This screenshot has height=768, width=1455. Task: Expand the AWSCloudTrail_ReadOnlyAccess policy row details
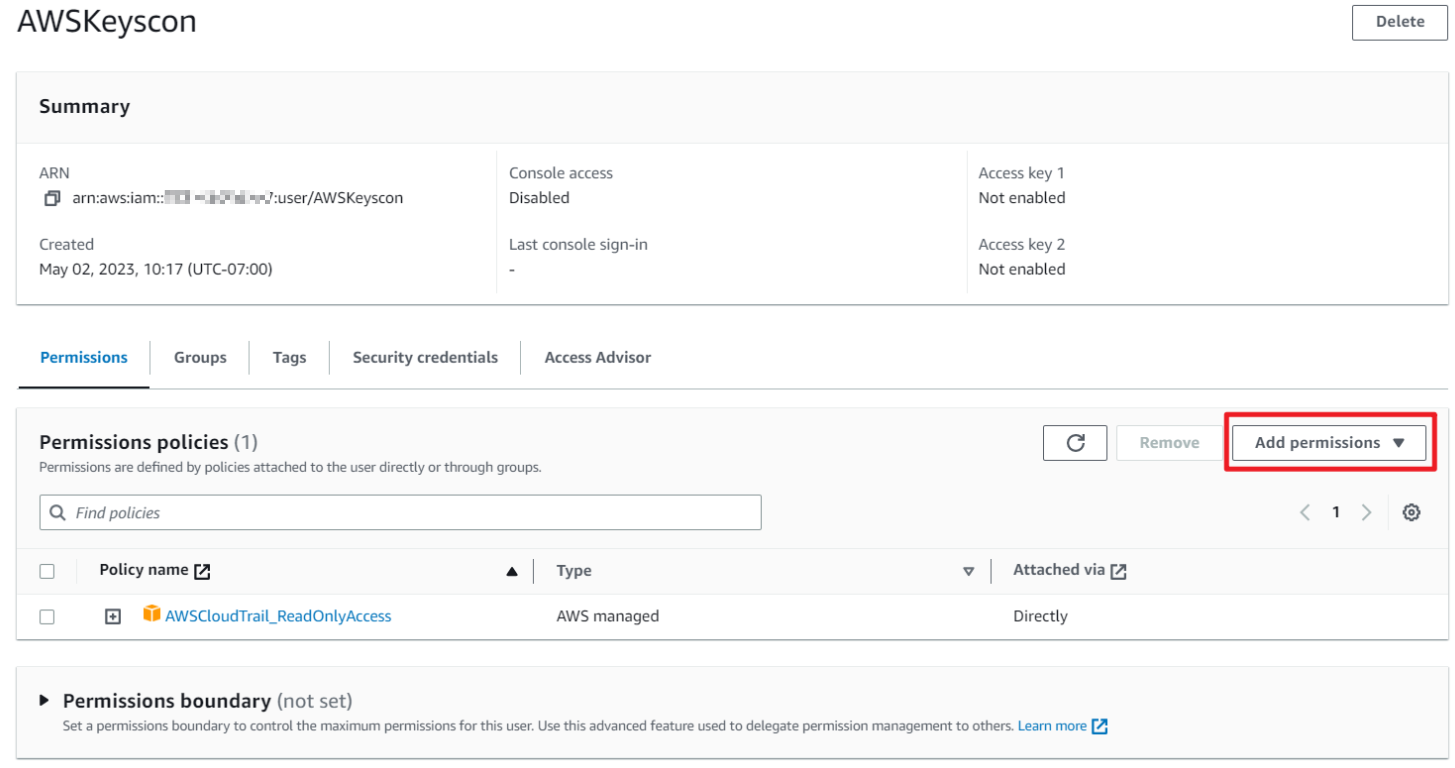pos(113,617)
